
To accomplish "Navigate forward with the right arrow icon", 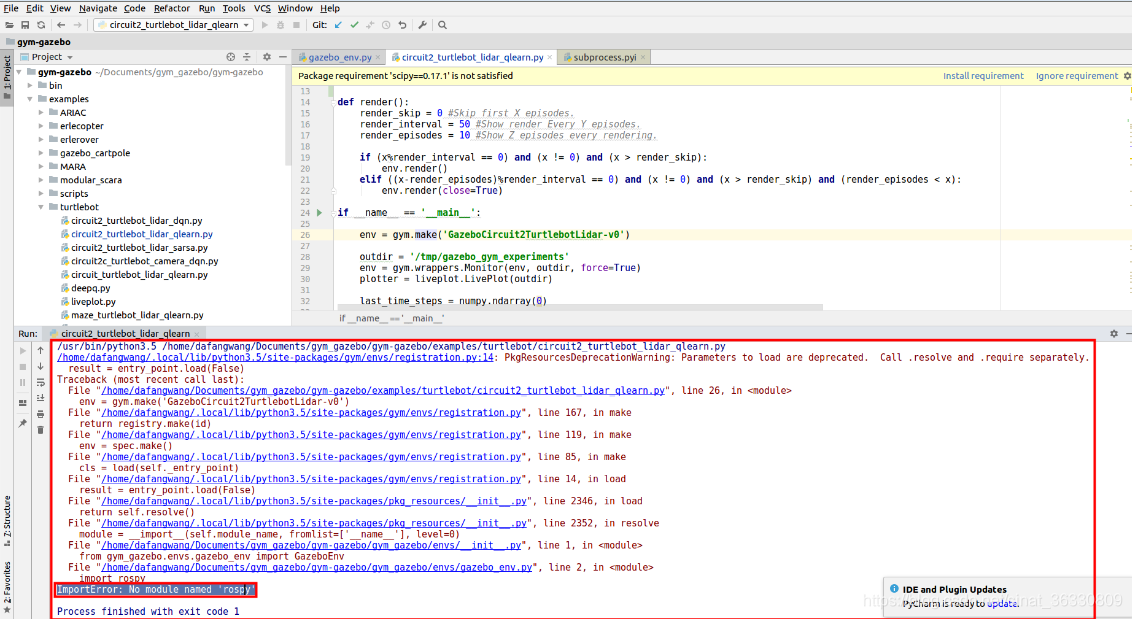I will 77,25.
